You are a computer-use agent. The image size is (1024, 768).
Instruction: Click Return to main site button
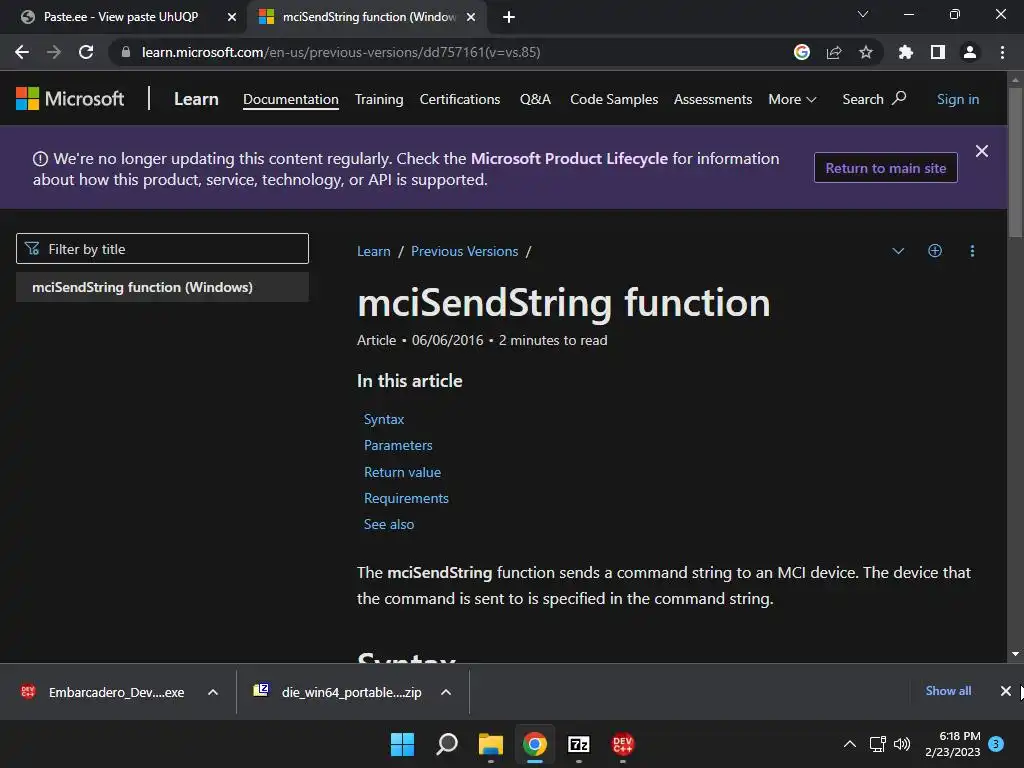[886, 168]
